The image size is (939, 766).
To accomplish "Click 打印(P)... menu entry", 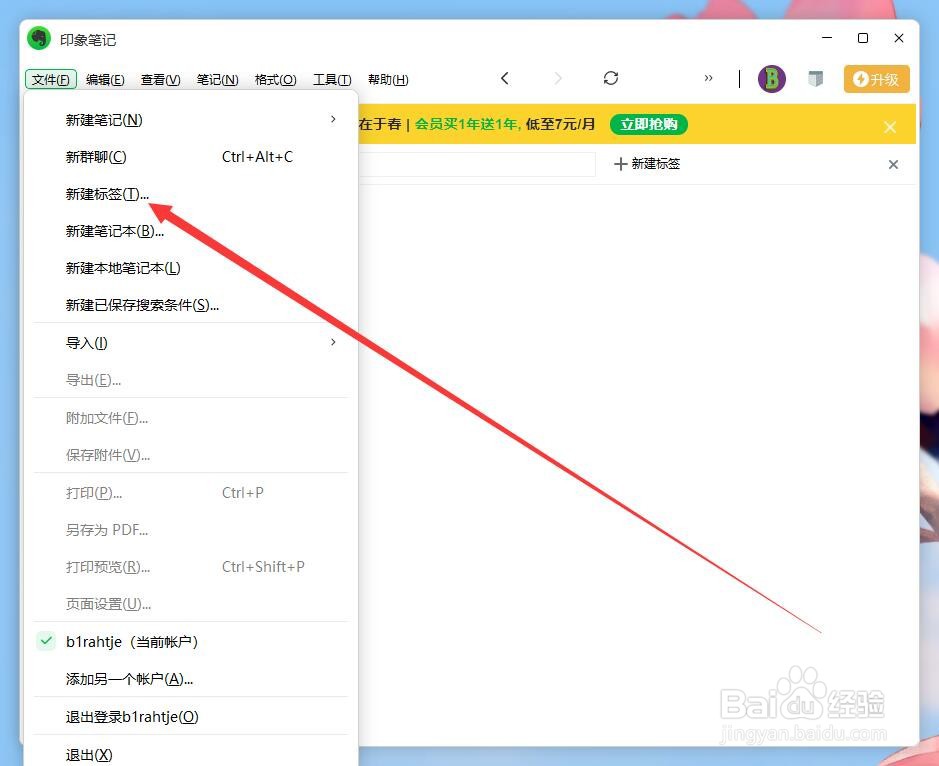I will point(190,493).
